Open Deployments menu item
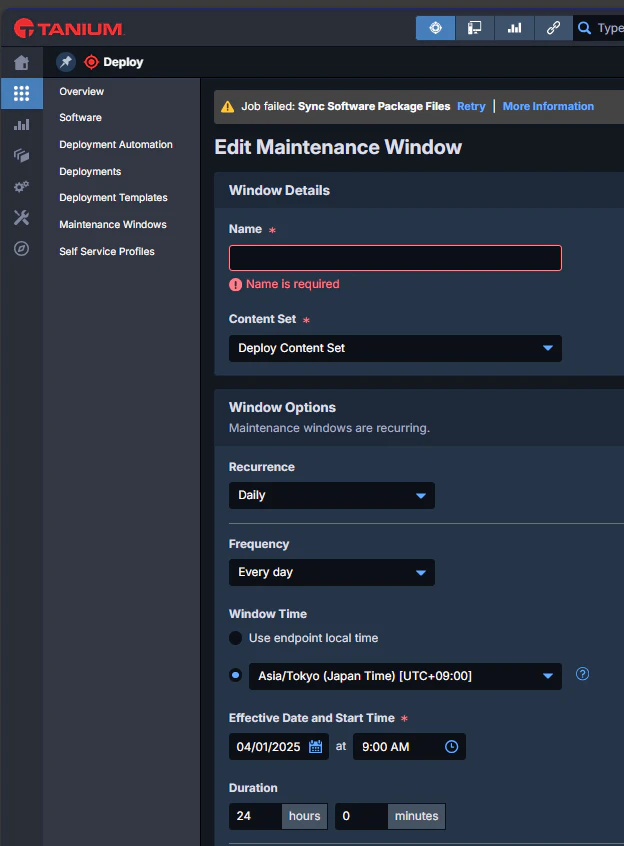This screenshot has width=624, height=846. 90,172
